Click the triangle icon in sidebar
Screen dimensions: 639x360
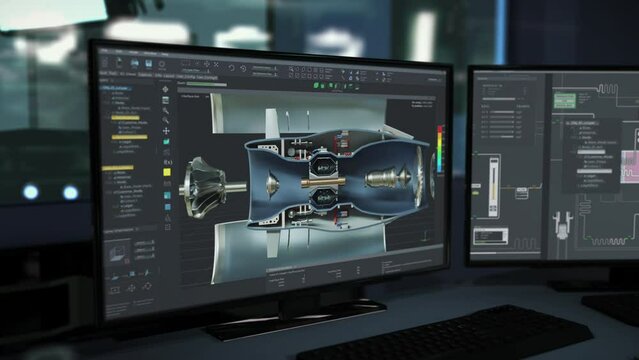(167, 217)
